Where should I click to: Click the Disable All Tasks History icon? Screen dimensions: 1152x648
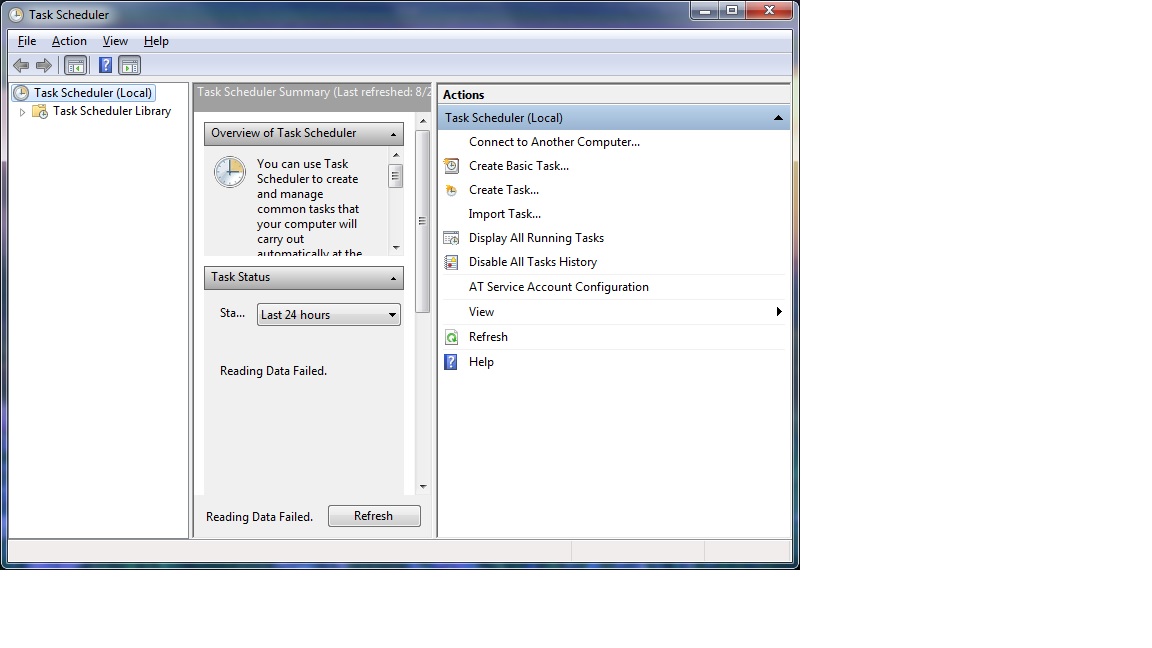(452, 262)
